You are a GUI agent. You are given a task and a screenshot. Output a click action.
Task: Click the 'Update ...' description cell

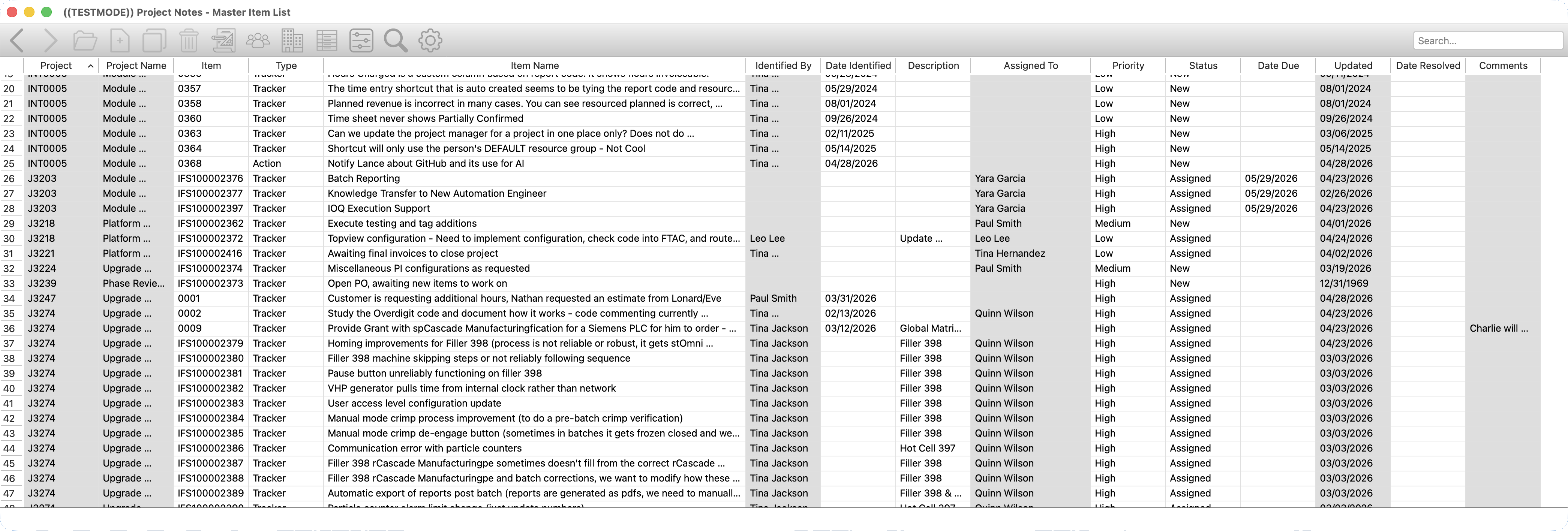(x=933, y=238)
